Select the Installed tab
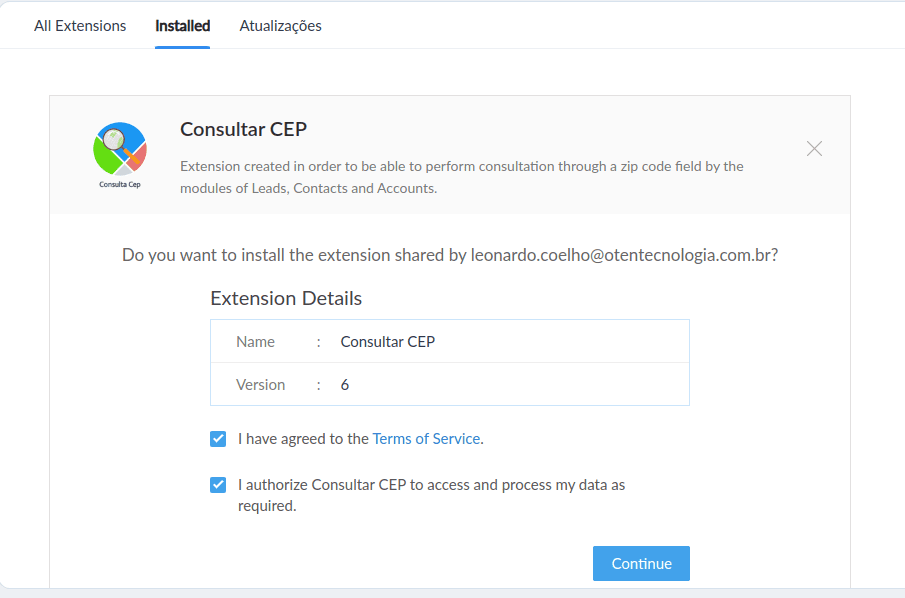The image size is (905, 598). (x=182, y=26)
